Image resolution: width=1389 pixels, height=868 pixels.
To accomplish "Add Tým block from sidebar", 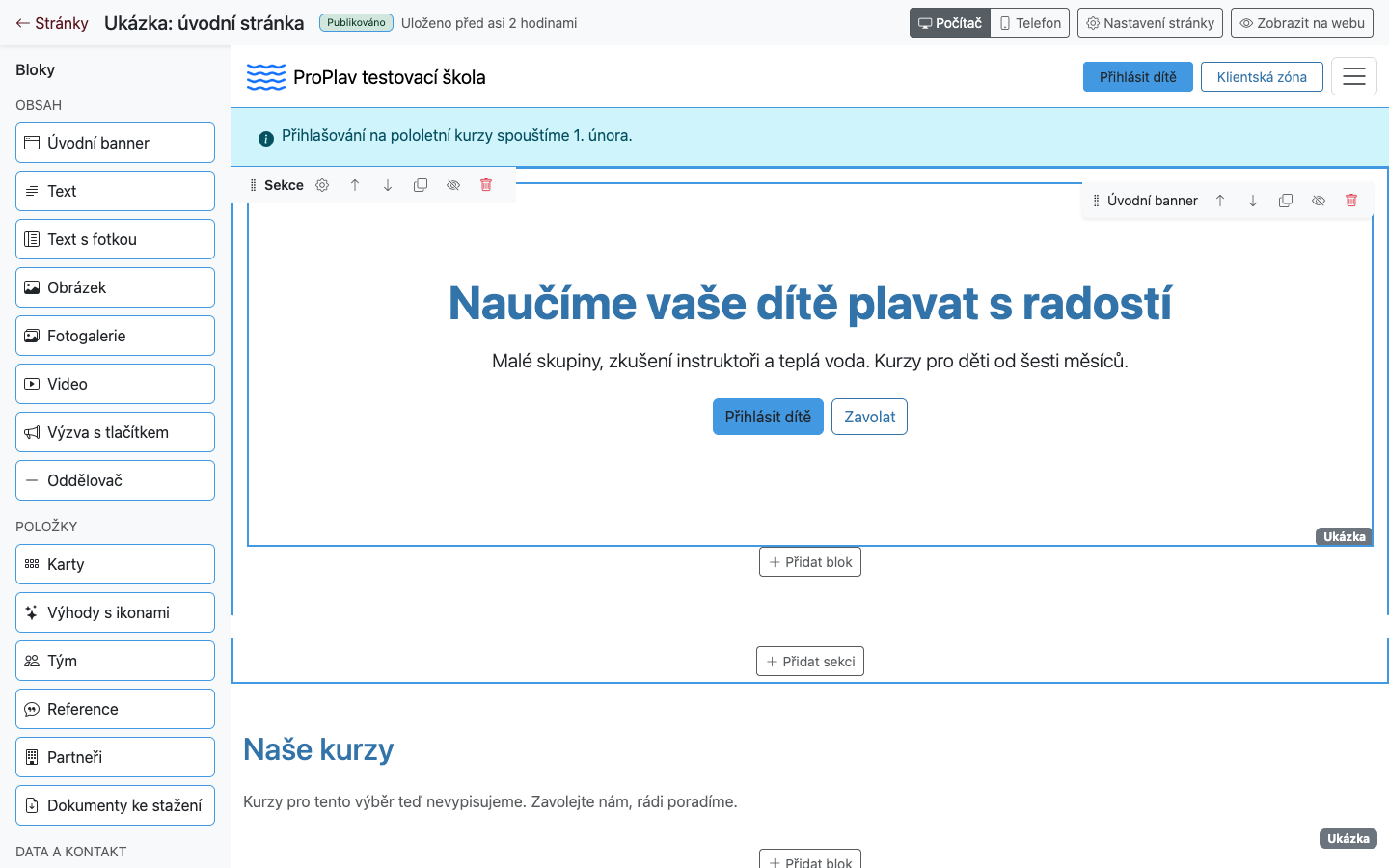I will pyautogui.click(x=115, y=661).
